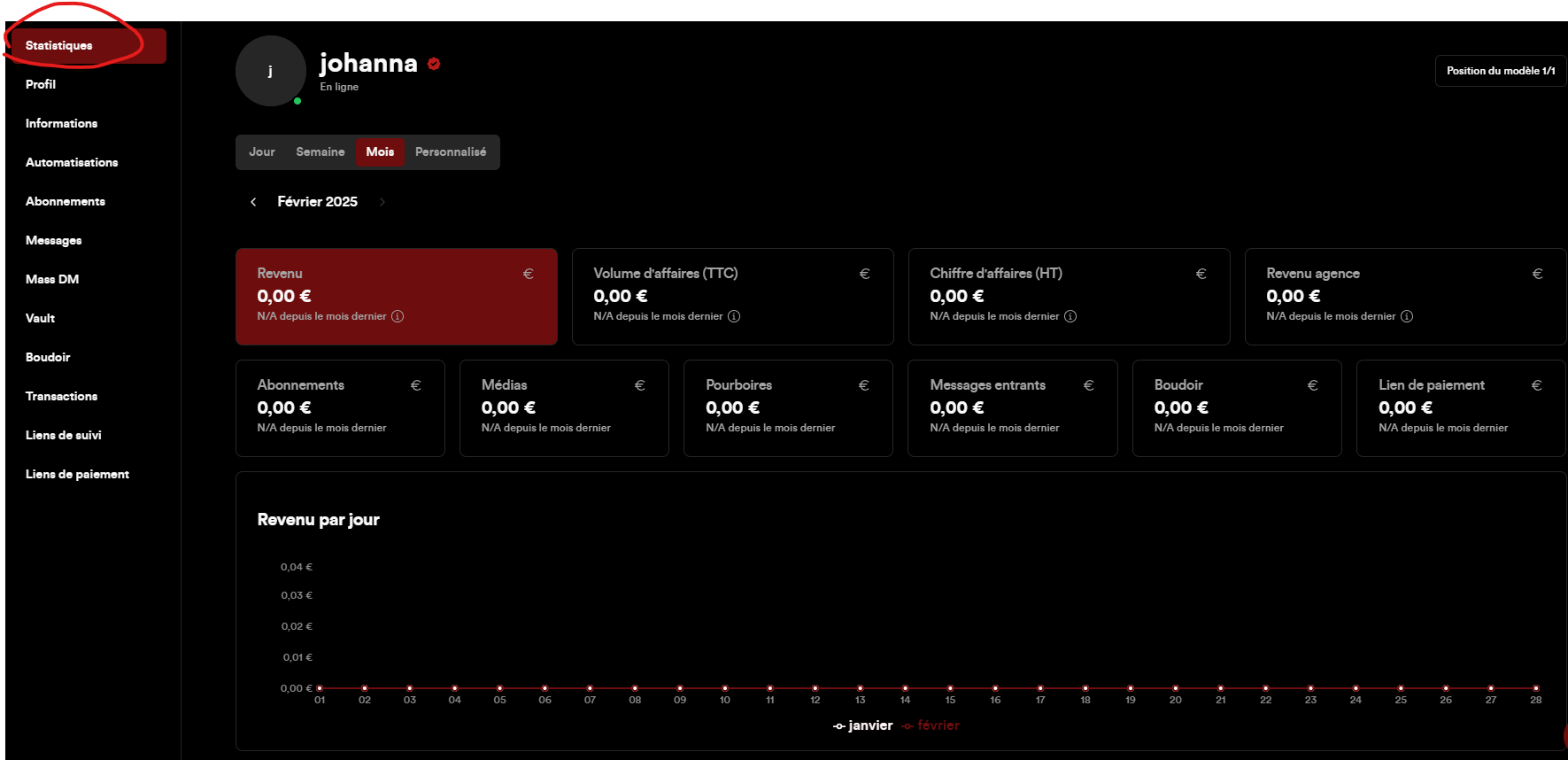
Task: Click info icon on Chiffre d'affaires card
Action: coord(1070,316)
